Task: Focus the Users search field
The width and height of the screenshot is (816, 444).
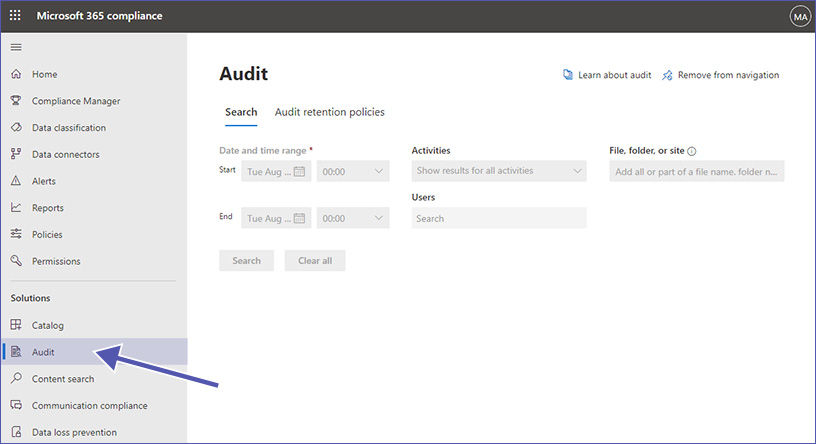Action: (499, 218)
